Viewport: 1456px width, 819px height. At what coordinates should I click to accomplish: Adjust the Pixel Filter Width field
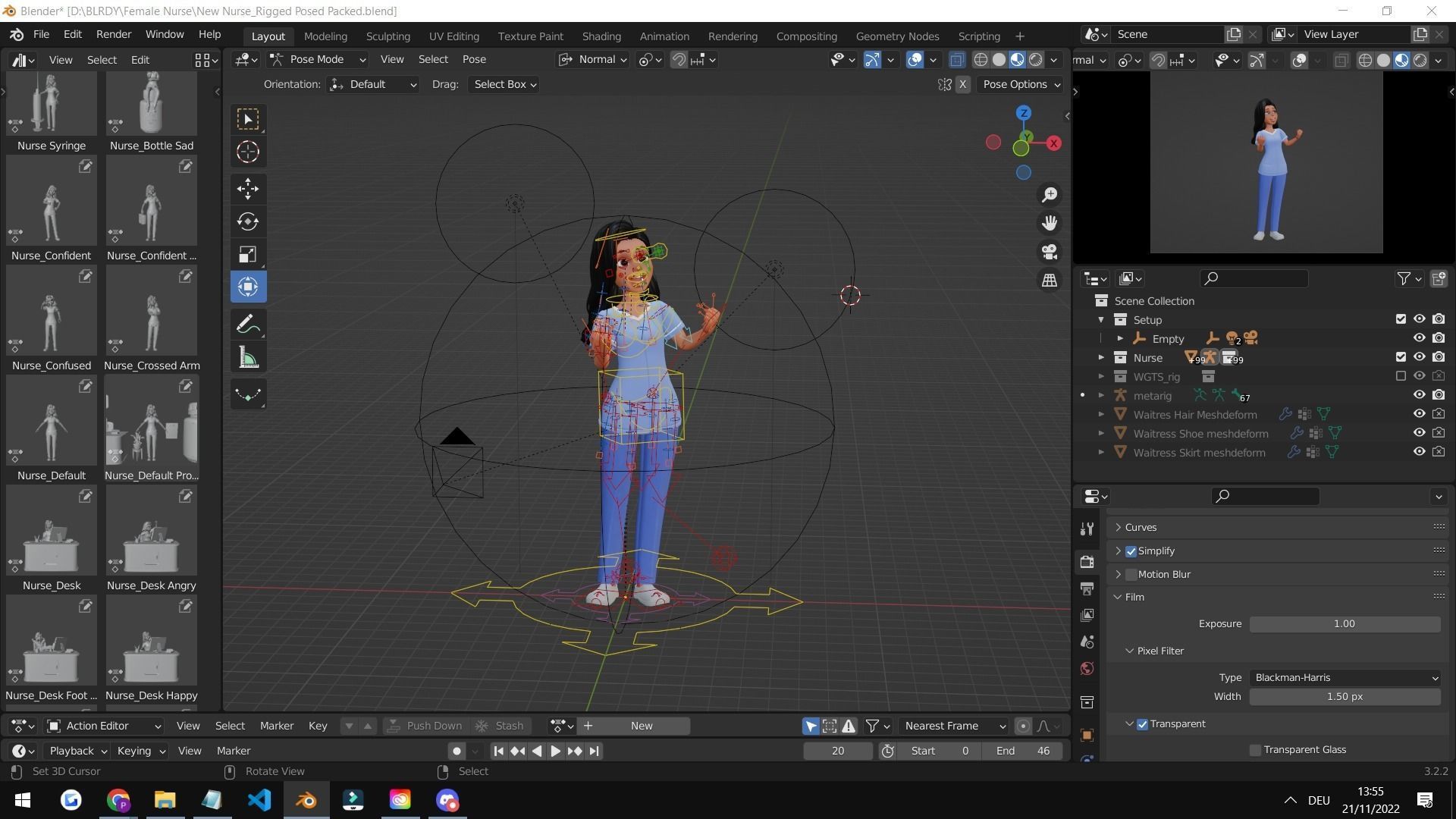1345,697
